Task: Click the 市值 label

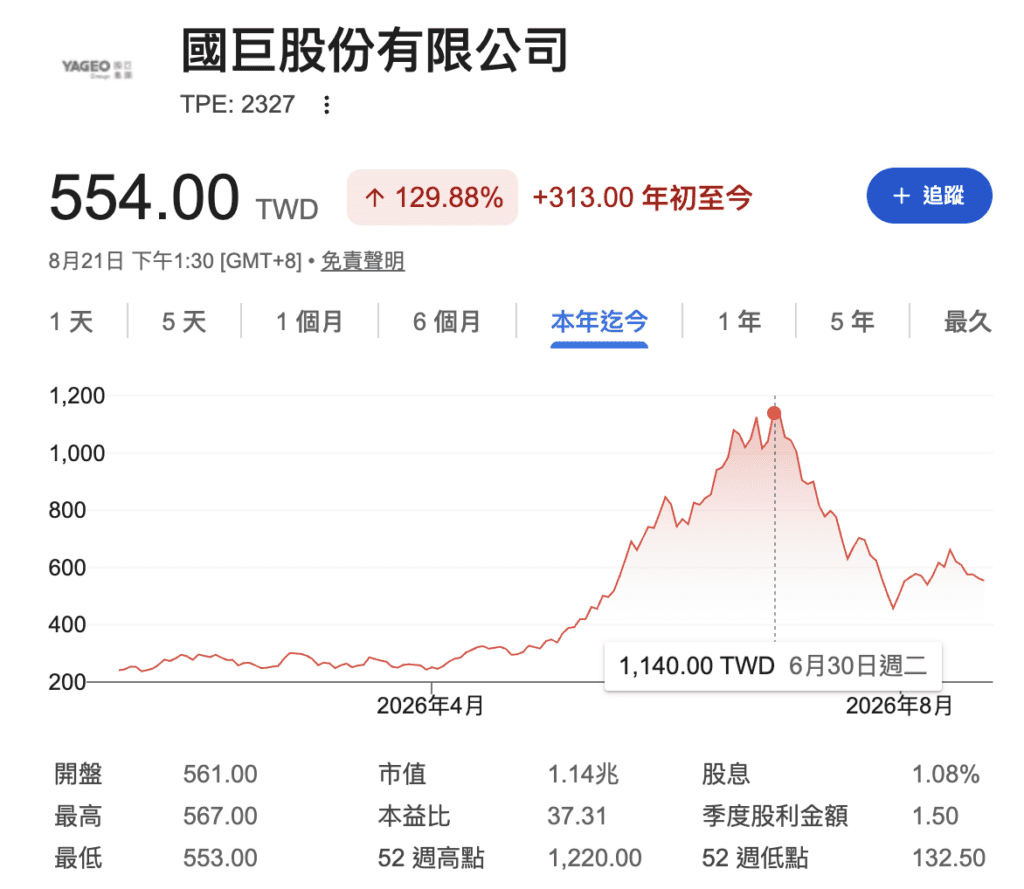Action: tap(402, 774)
